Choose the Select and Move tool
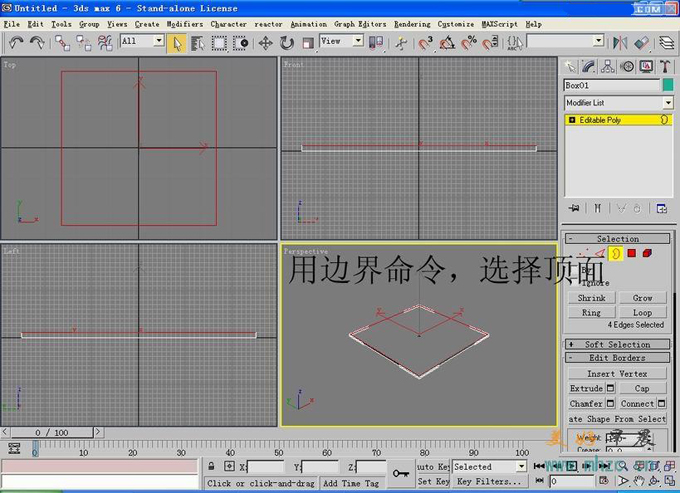Image resolution: width=680 pixels, height=493 pixels. click(266, 42)
